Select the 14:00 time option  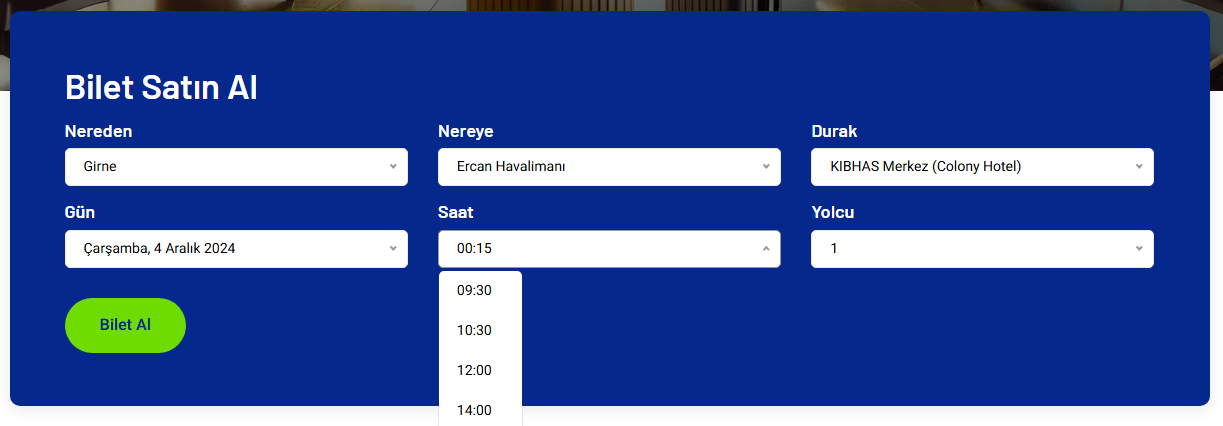coord(475,410)
